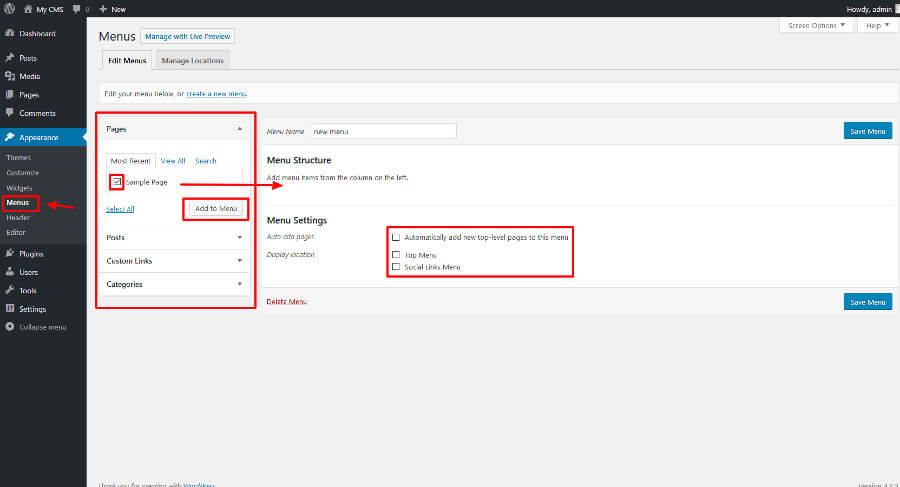Click the Media sidebar icon
Viewport: 900px width, 487px height.
pyautogui.click(x=9, y=76)
